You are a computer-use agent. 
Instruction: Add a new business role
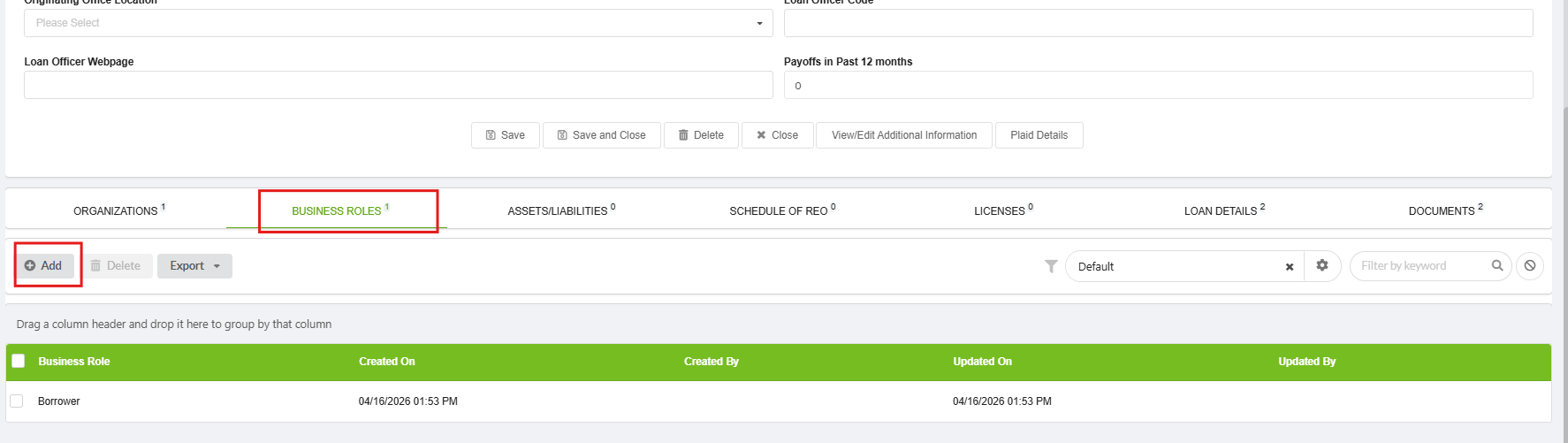(x=44, y=265)
